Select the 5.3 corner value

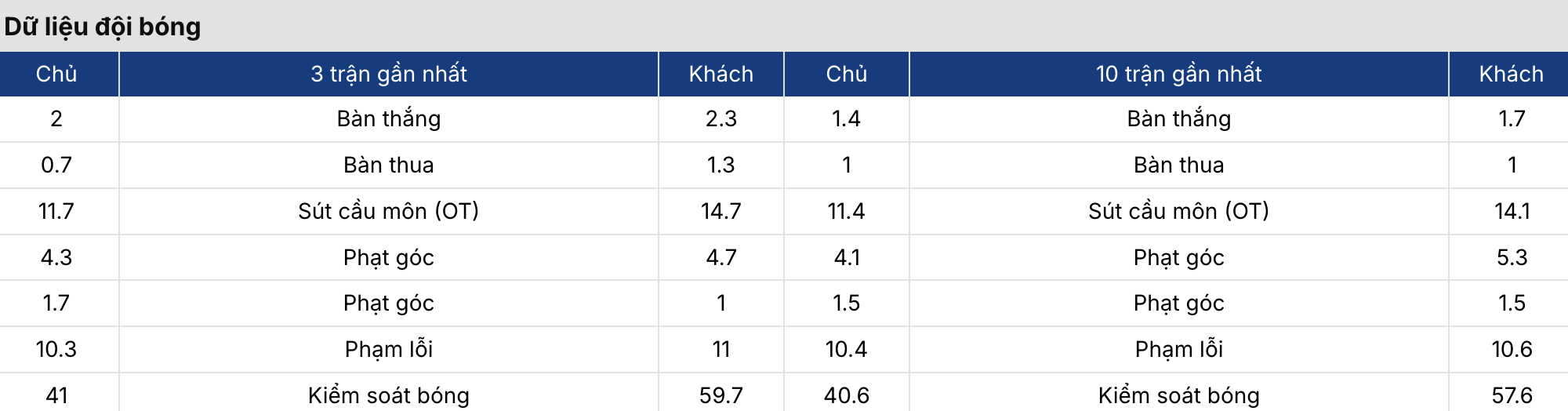point(1511,257)
